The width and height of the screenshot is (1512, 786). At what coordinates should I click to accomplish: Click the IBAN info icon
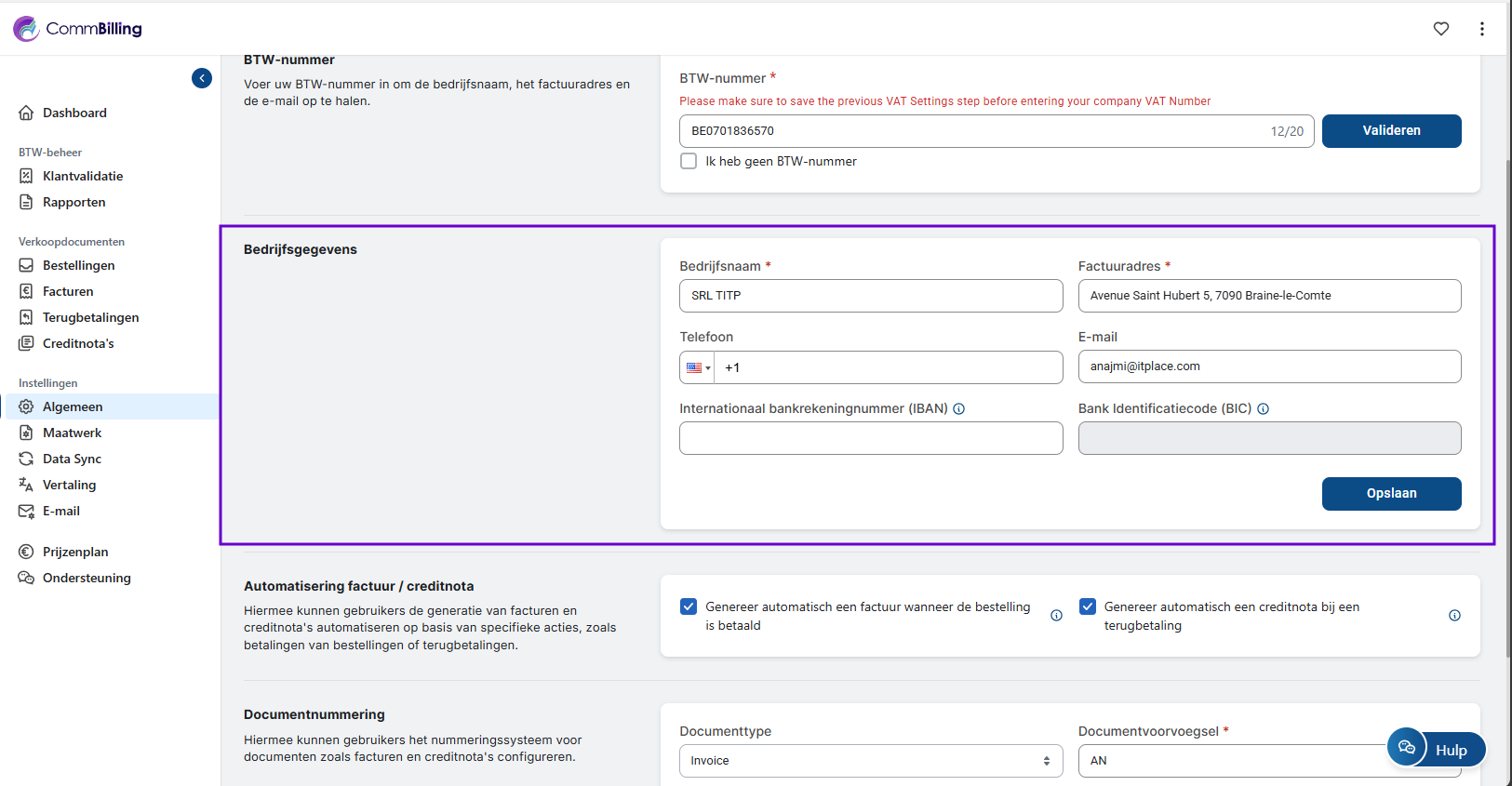point(958,408)
